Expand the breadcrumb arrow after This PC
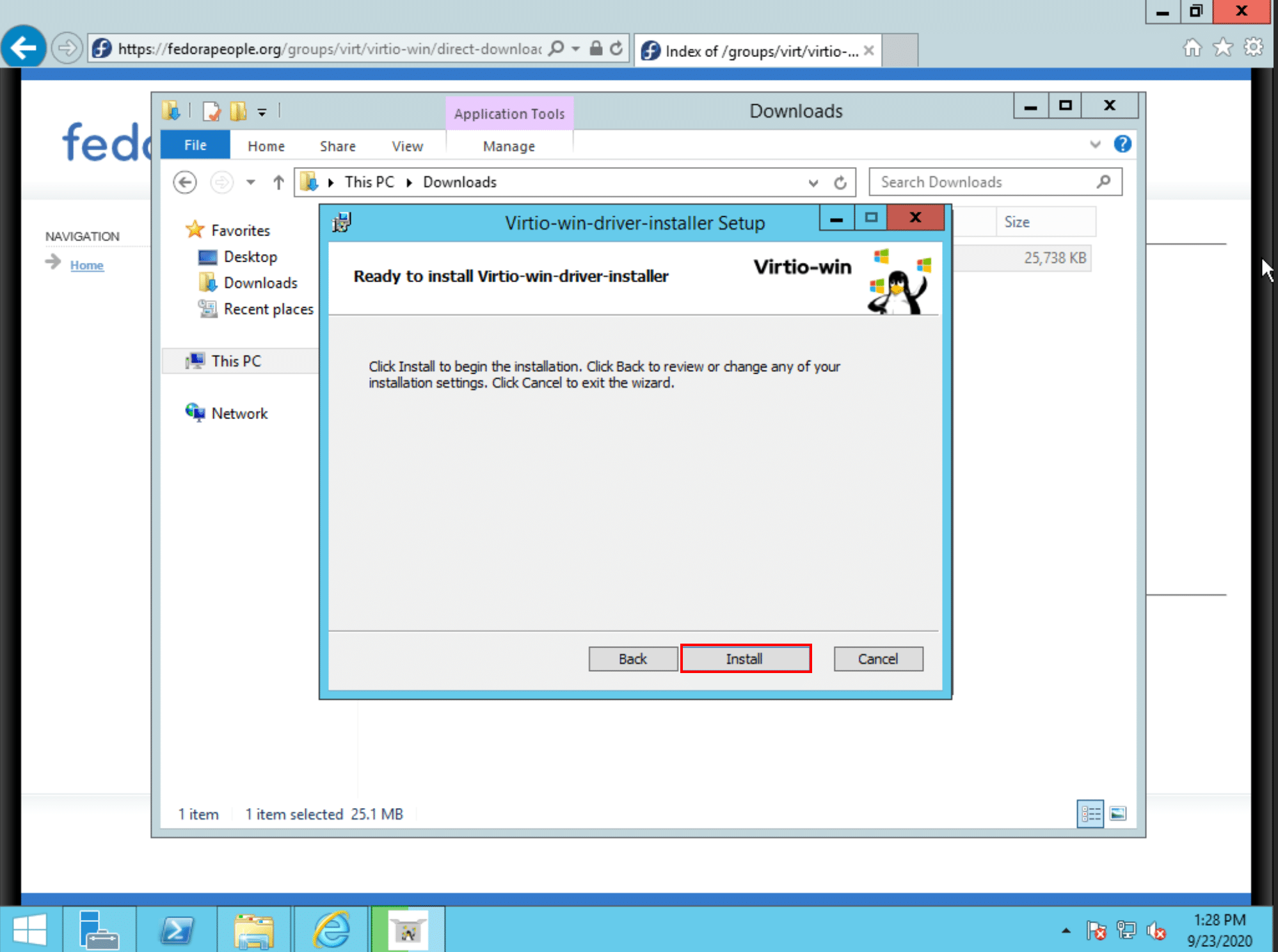The width and height of the screenshot is (1278, 952). click(x=408, y=183)
